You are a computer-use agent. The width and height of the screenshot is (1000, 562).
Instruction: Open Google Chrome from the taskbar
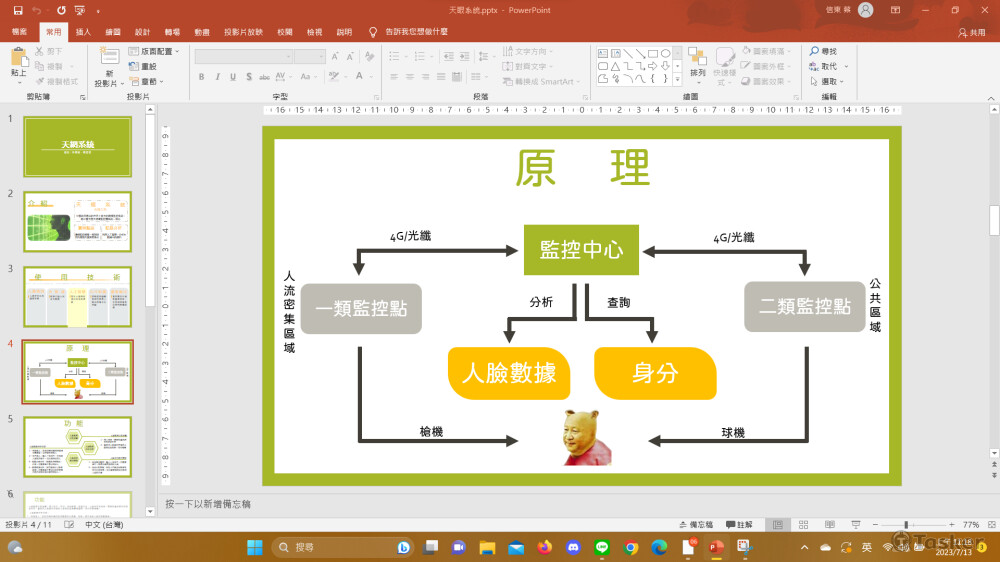(x=631, y=547)
